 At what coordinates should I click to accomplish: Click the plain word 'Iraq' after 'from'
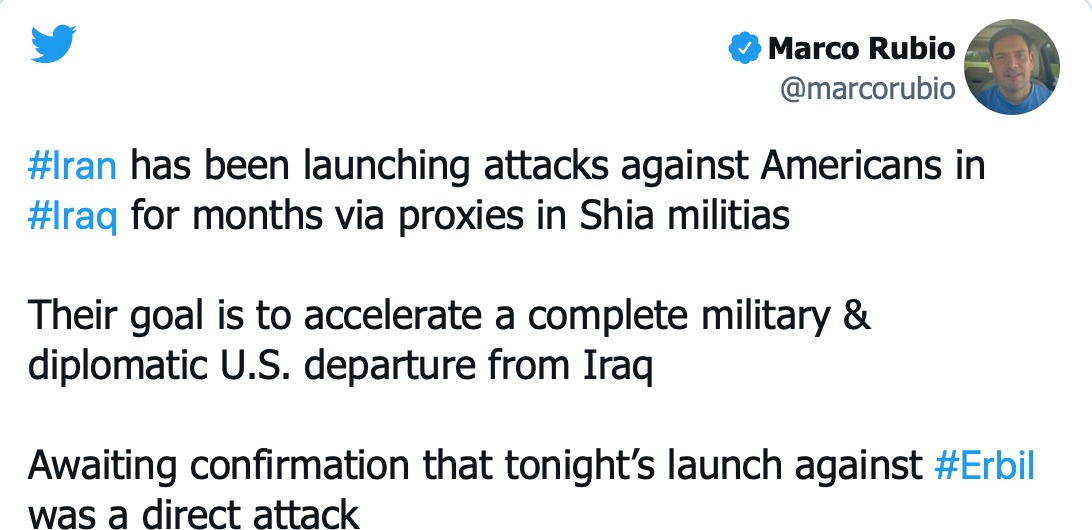pyautogui.click(x=617, y=367)
